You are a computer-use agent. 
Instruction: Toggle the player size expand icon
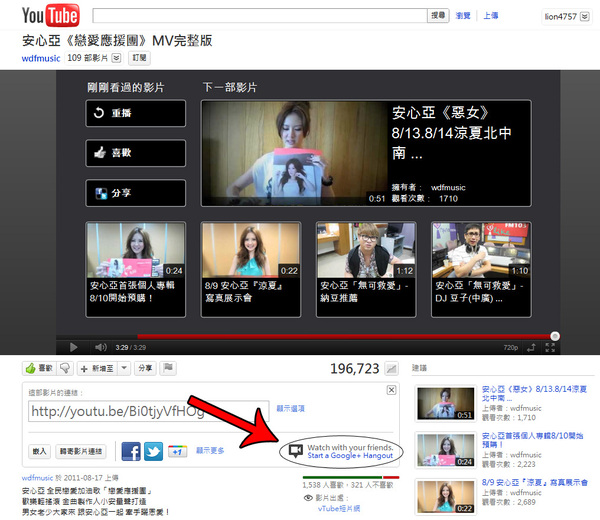(x=532, y=347)
